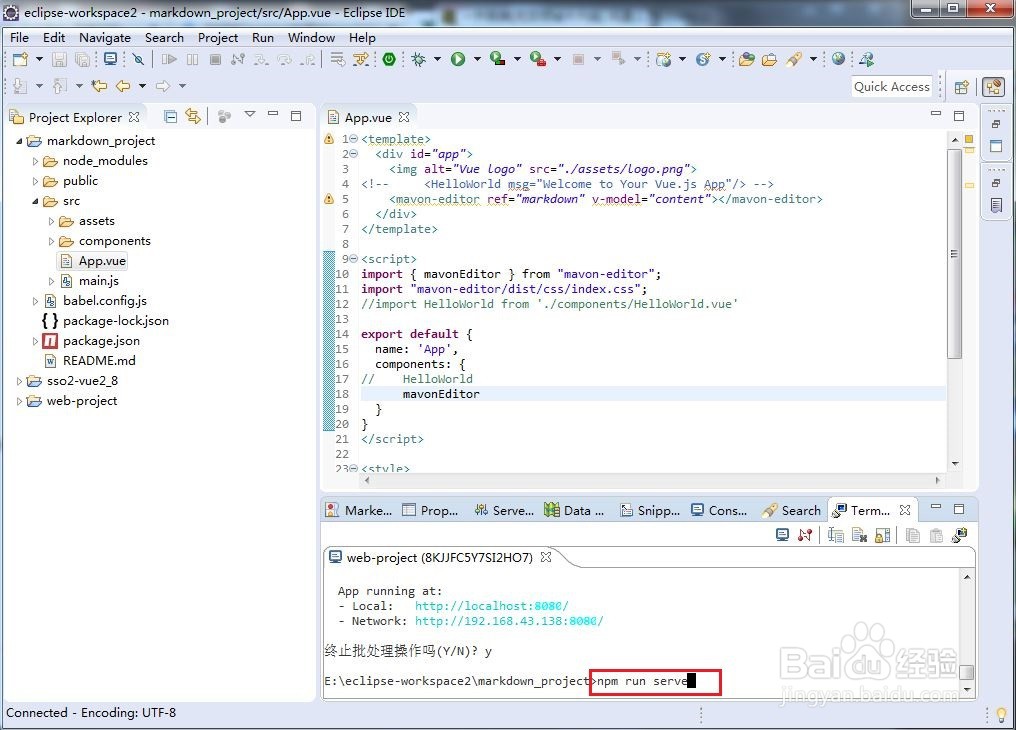Screen dimensions: 1016x730
Task: Open the Project menu
Action: pos(218,38)
